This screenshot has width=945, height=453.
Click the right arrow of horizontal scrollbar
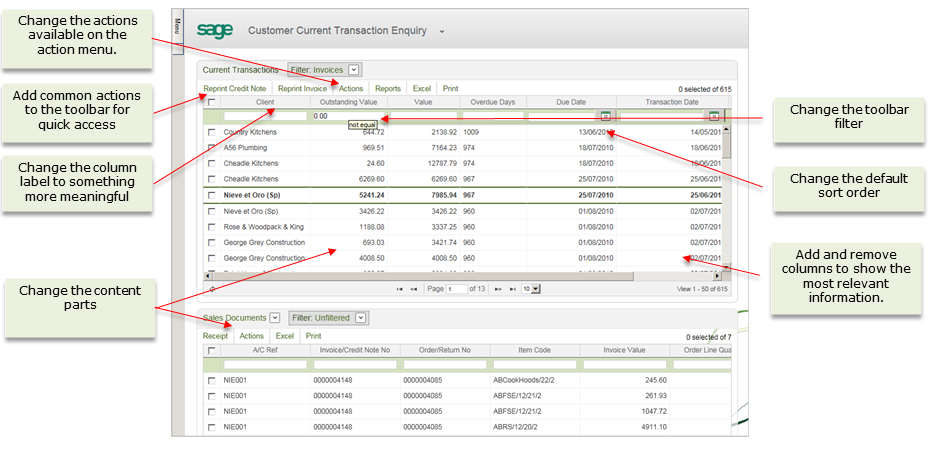click(x=717, y=276)
